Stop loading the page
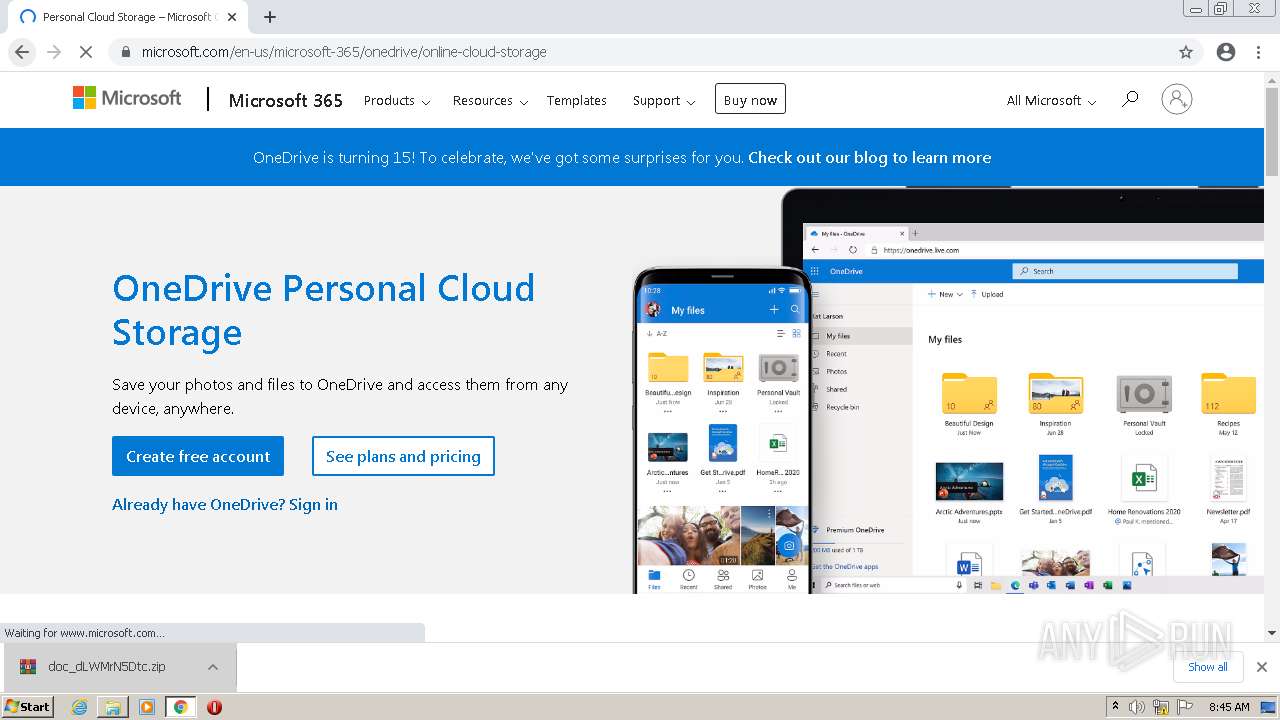Screen dimensions: 1280x720 point(86,52)
